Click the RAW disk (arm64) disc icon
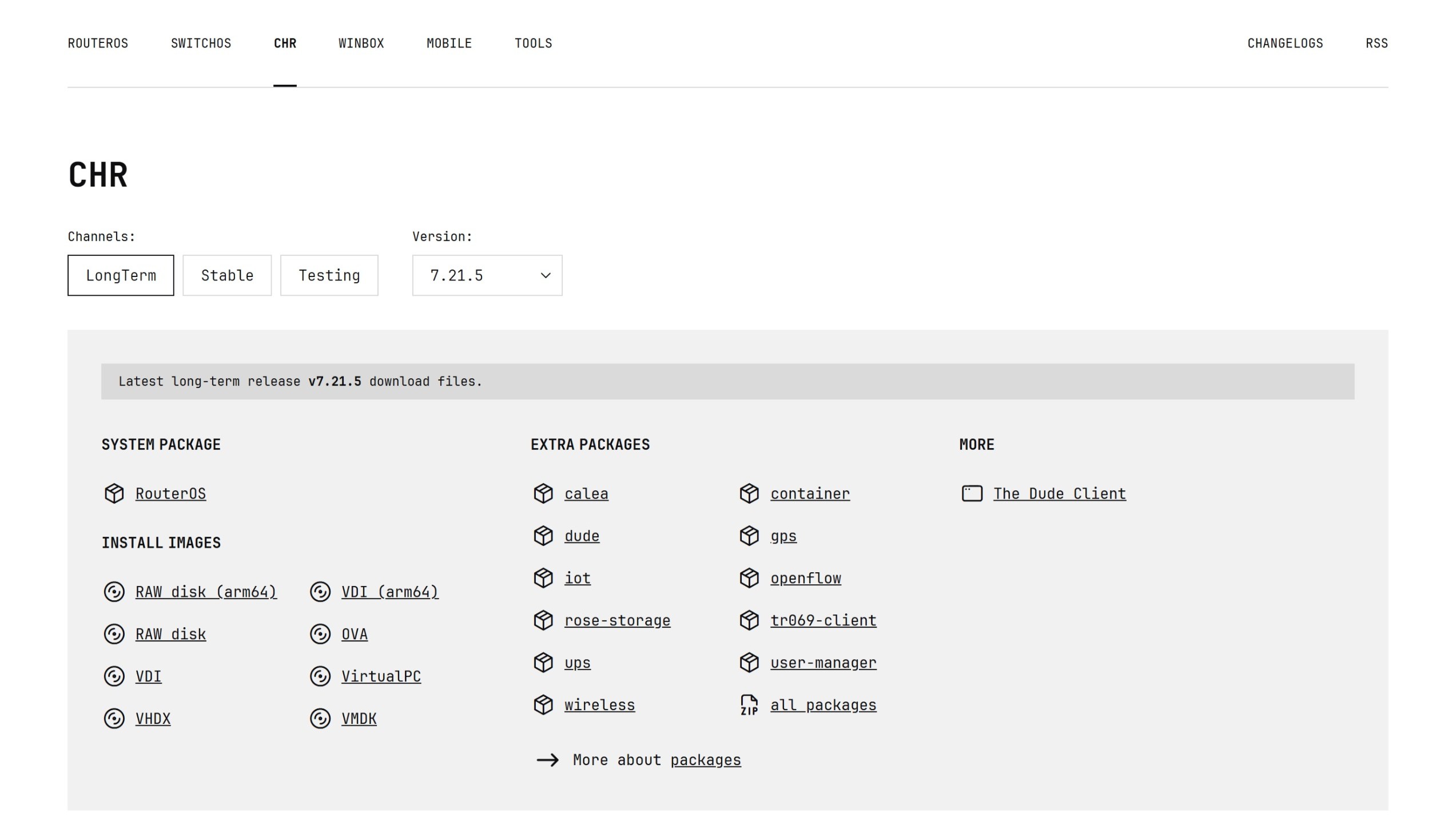 click(114, 591)
